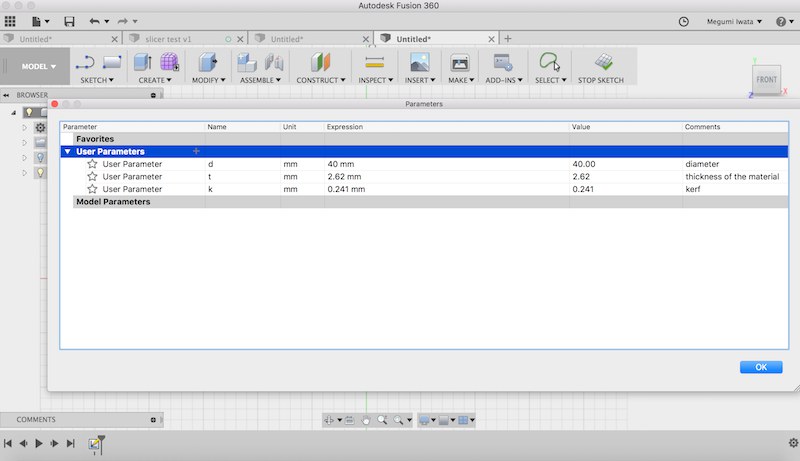Open Megumi Iwata account dropdown

pyautogui.click(x=734, y=21)
